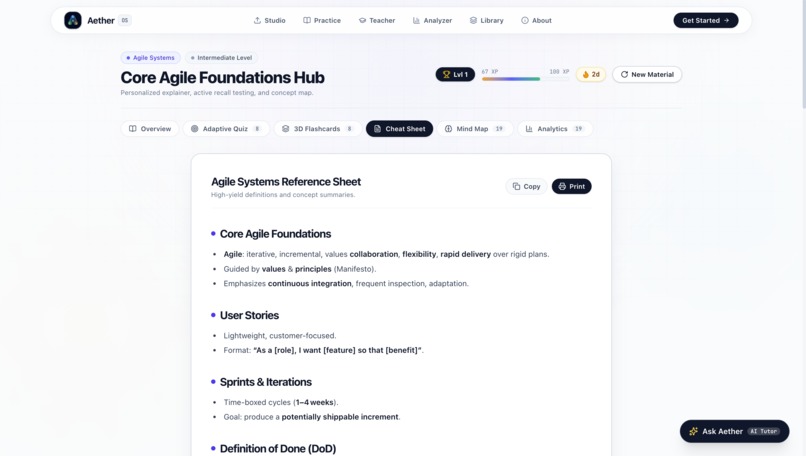Click the Core Agile Foundations Hub title

coord(223,77)
